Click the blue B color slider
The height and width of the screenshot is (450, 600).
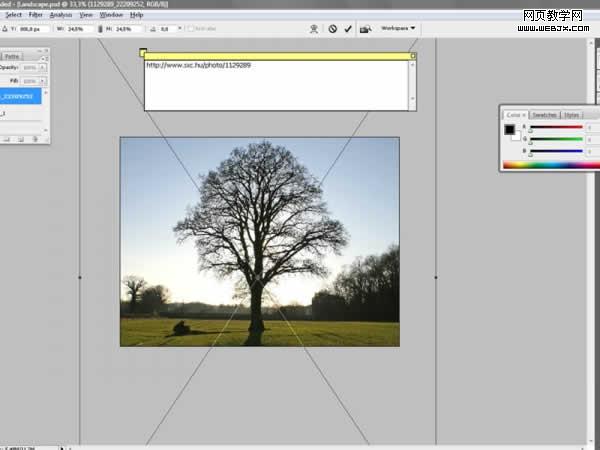(x=556, y=151)
